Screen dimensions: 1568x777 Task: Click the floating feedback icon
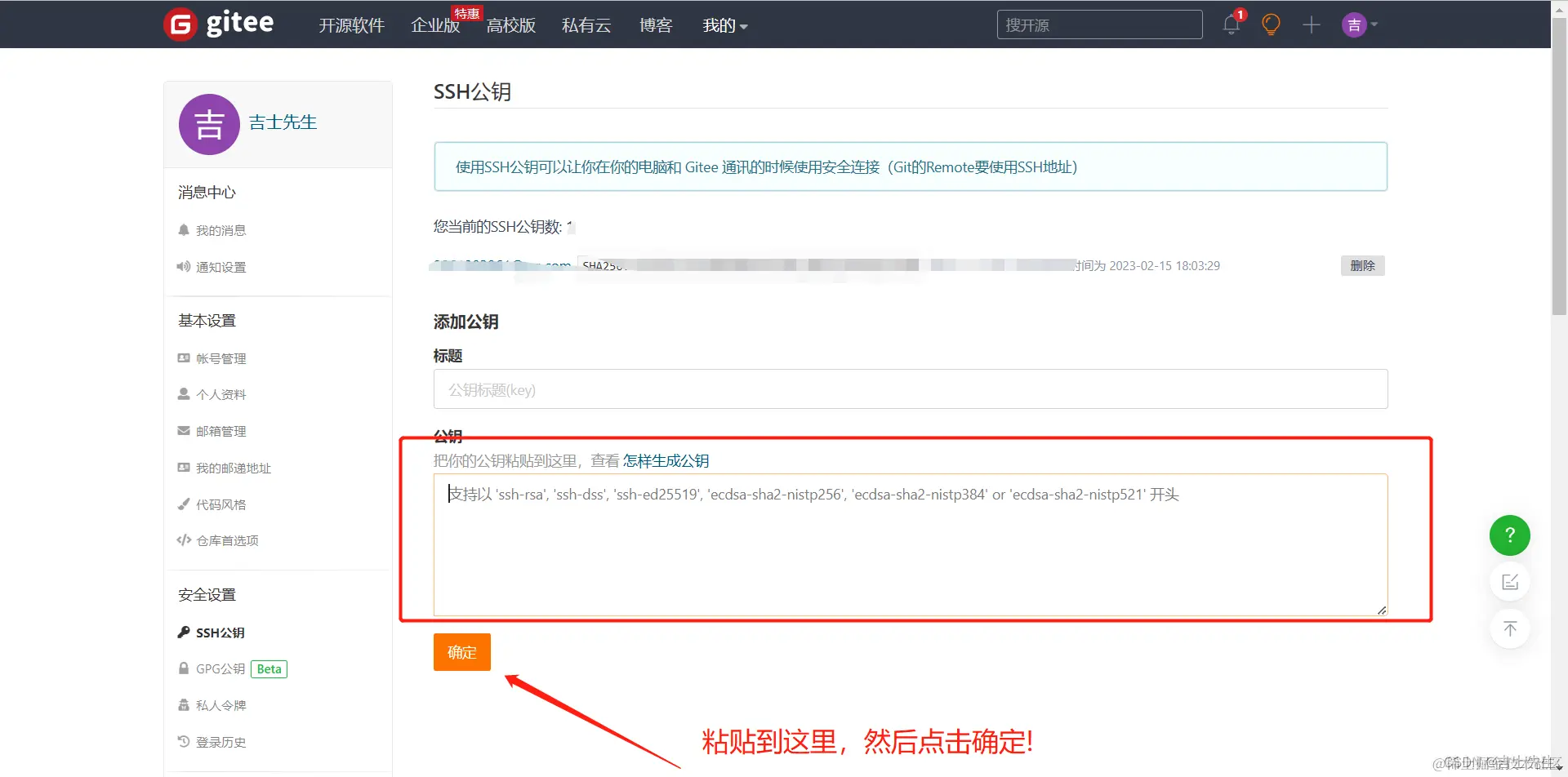1510,582
